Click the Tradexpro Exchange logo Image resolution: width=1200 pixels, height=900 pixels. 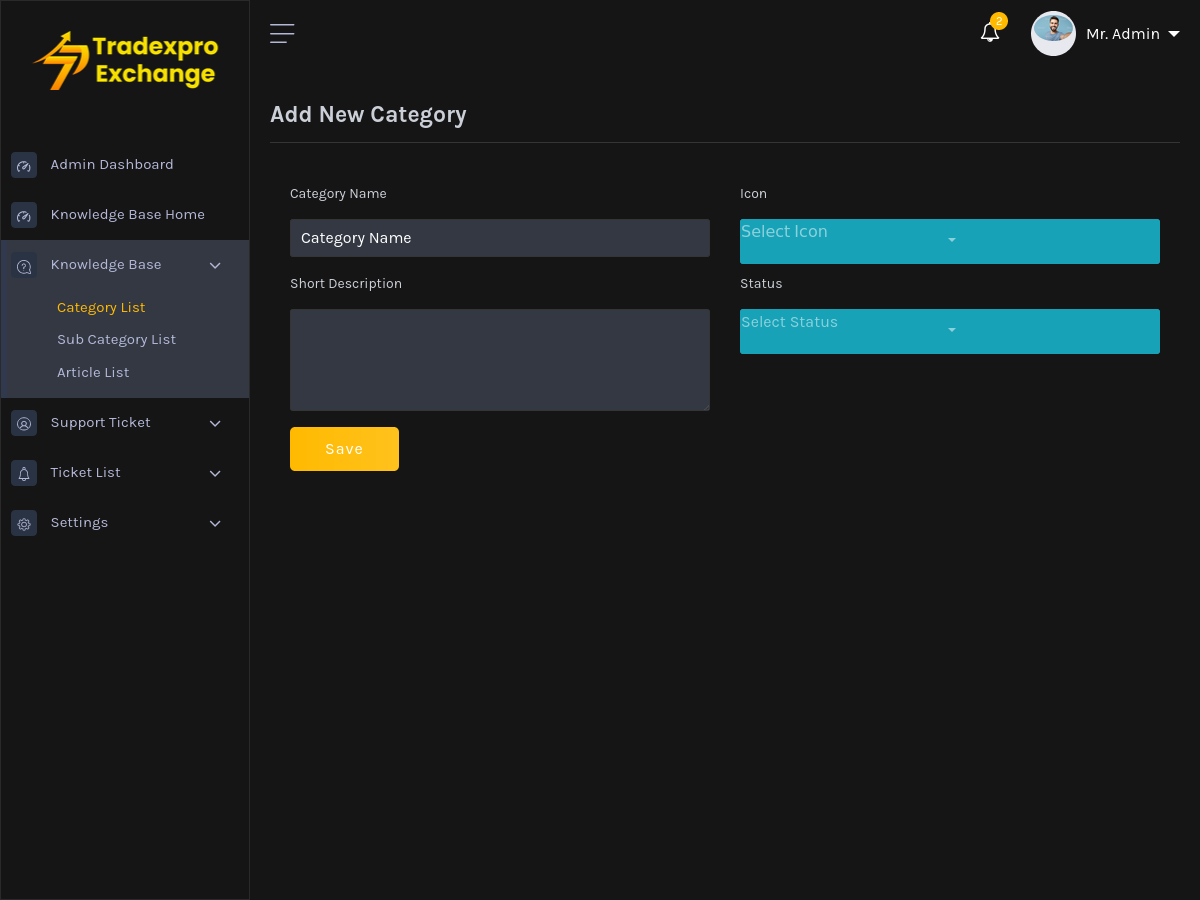(x=124, y=60)
